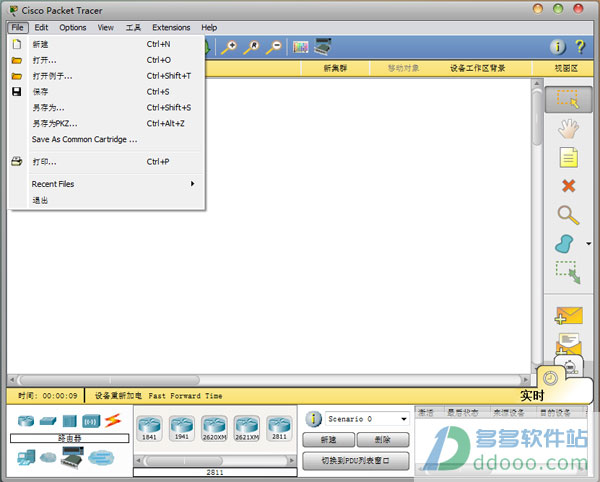Click the scenario 删除 button
The image size is (600, 482).
(383, 440)
